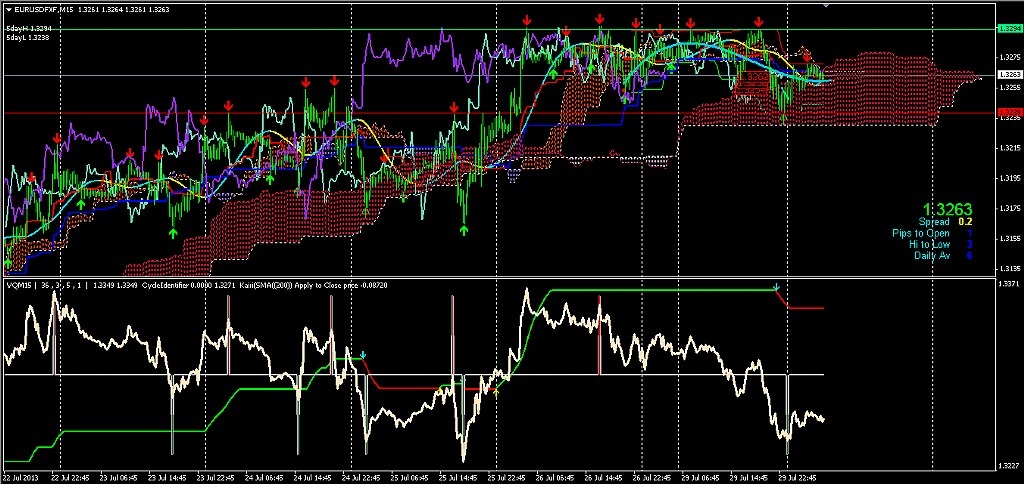Viewport: 1024px width, 484px height.
Task: Click the triangle beside the EURUSDFXF chart title
Action: tap(9, 9)
